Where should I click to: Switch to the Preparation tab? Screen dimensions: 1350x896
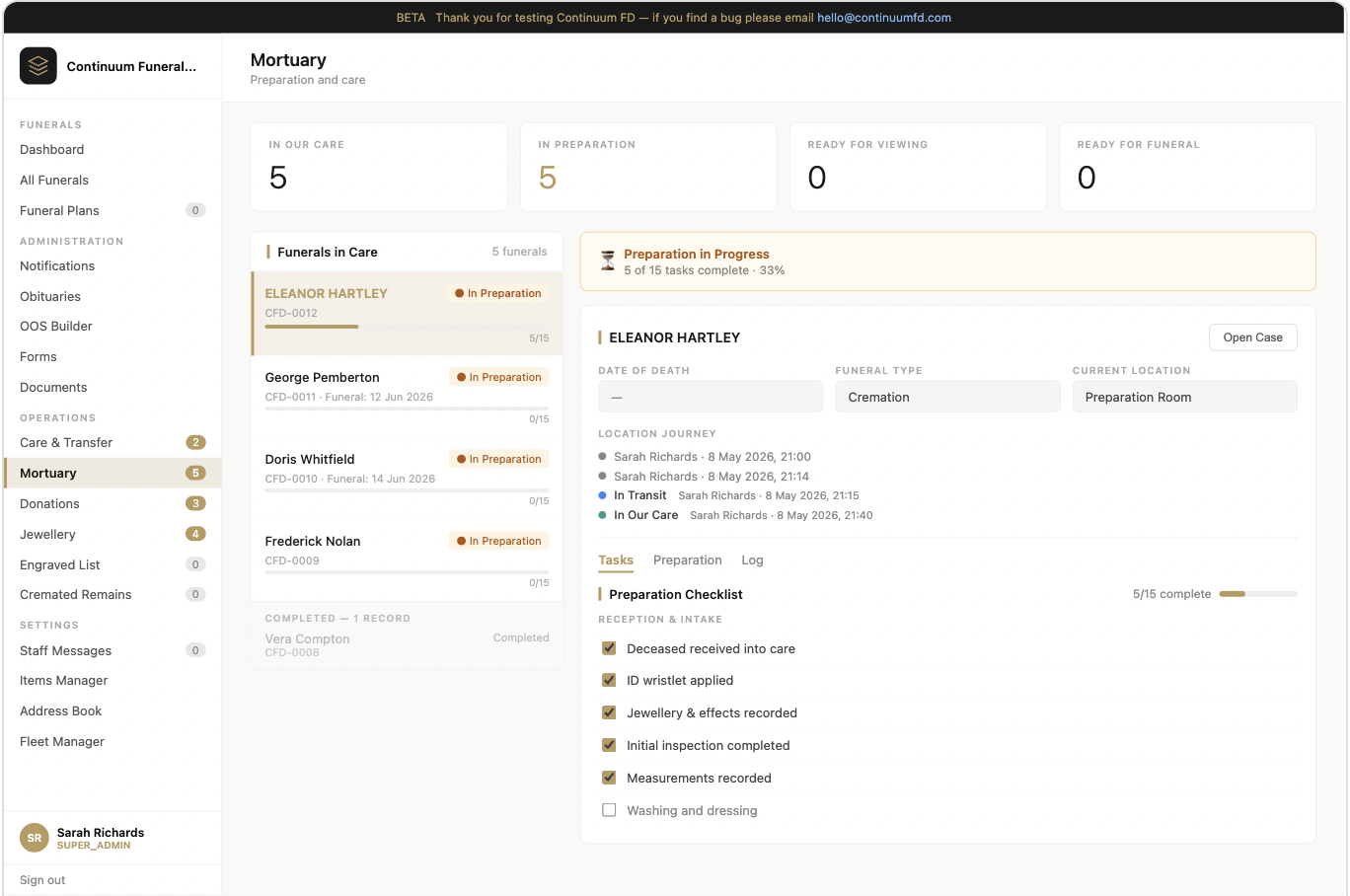687,560
